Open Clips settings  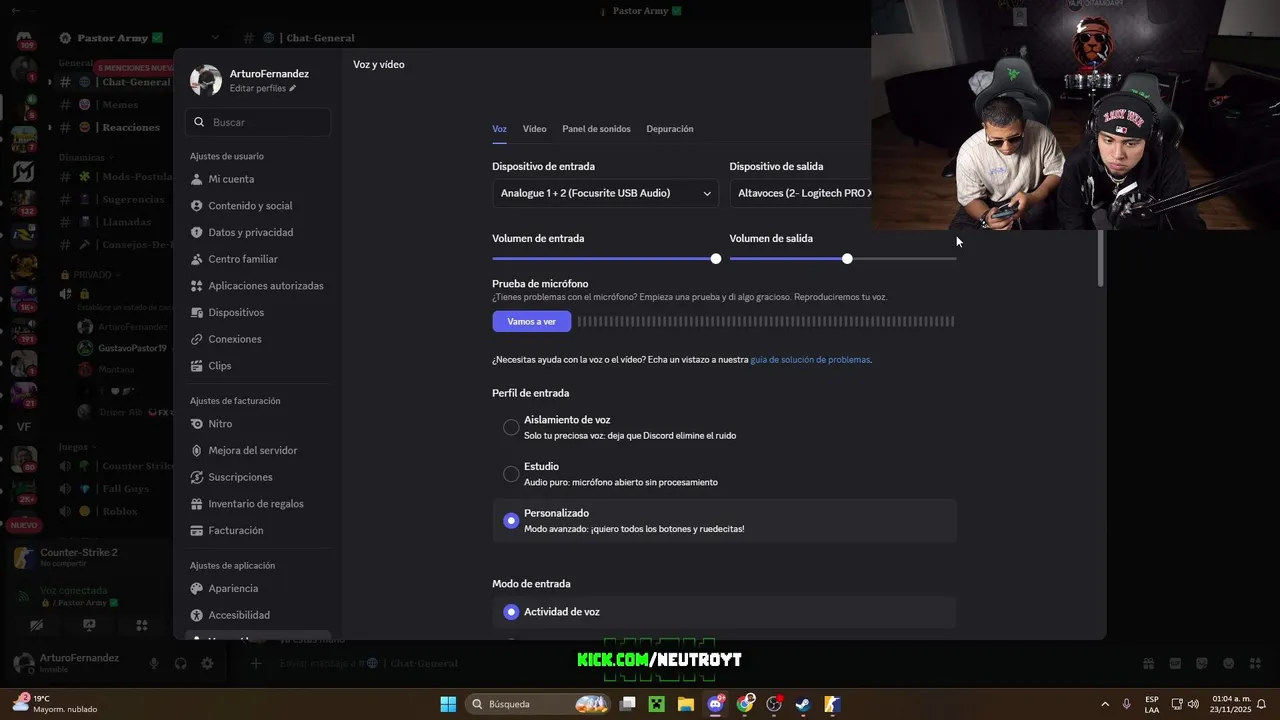click(x=257, y=366)
